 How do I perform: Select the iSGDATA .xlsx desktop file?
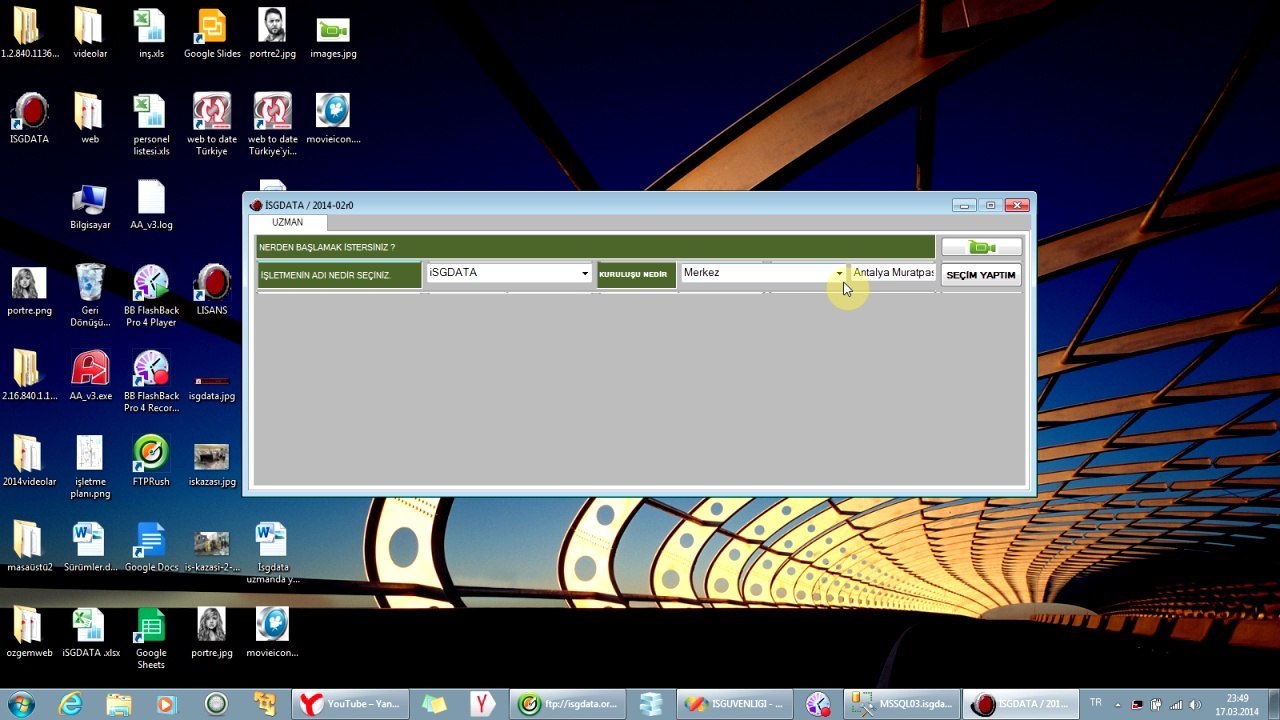[x=90, y=632]
